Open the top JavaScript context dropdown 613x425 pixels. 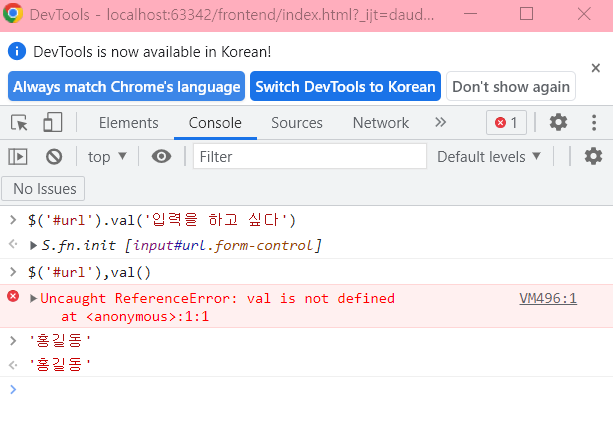pyautogui.click(x=107, y=157)
